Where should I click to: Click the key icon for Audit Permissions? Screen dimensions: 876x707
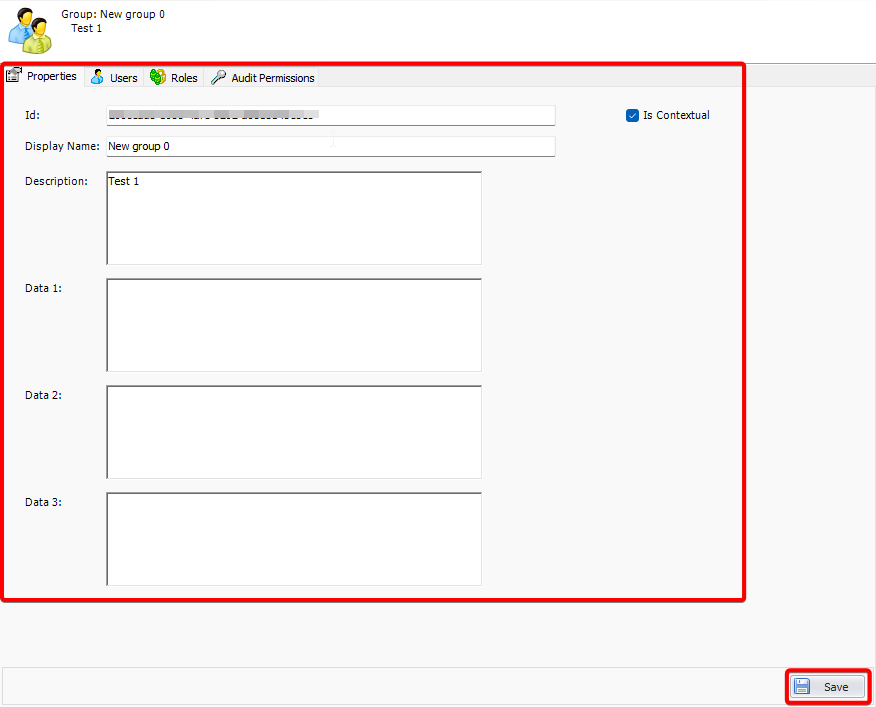[x=219, y=77]
